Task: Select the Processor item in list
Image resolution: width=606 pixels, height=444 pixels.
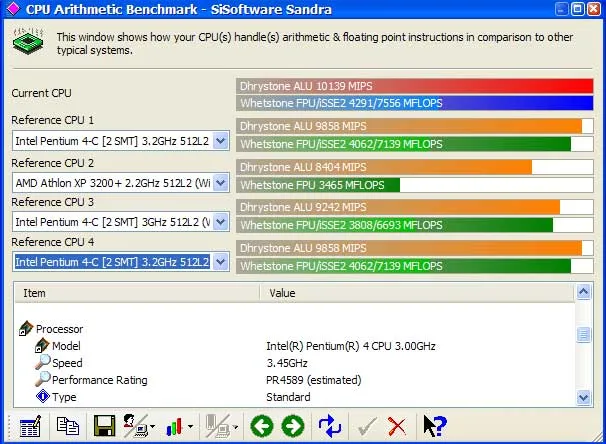Action: 59,329
